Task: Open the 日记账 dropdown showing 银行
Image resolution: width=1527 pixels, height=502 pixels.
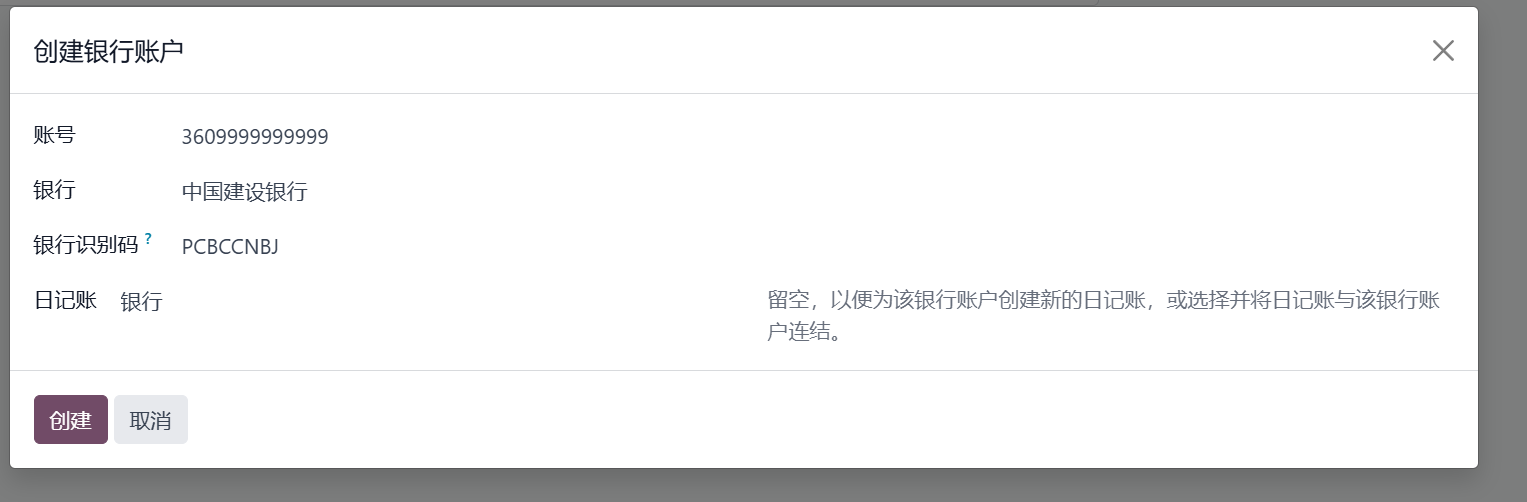Action: click(x=432, y=302)
